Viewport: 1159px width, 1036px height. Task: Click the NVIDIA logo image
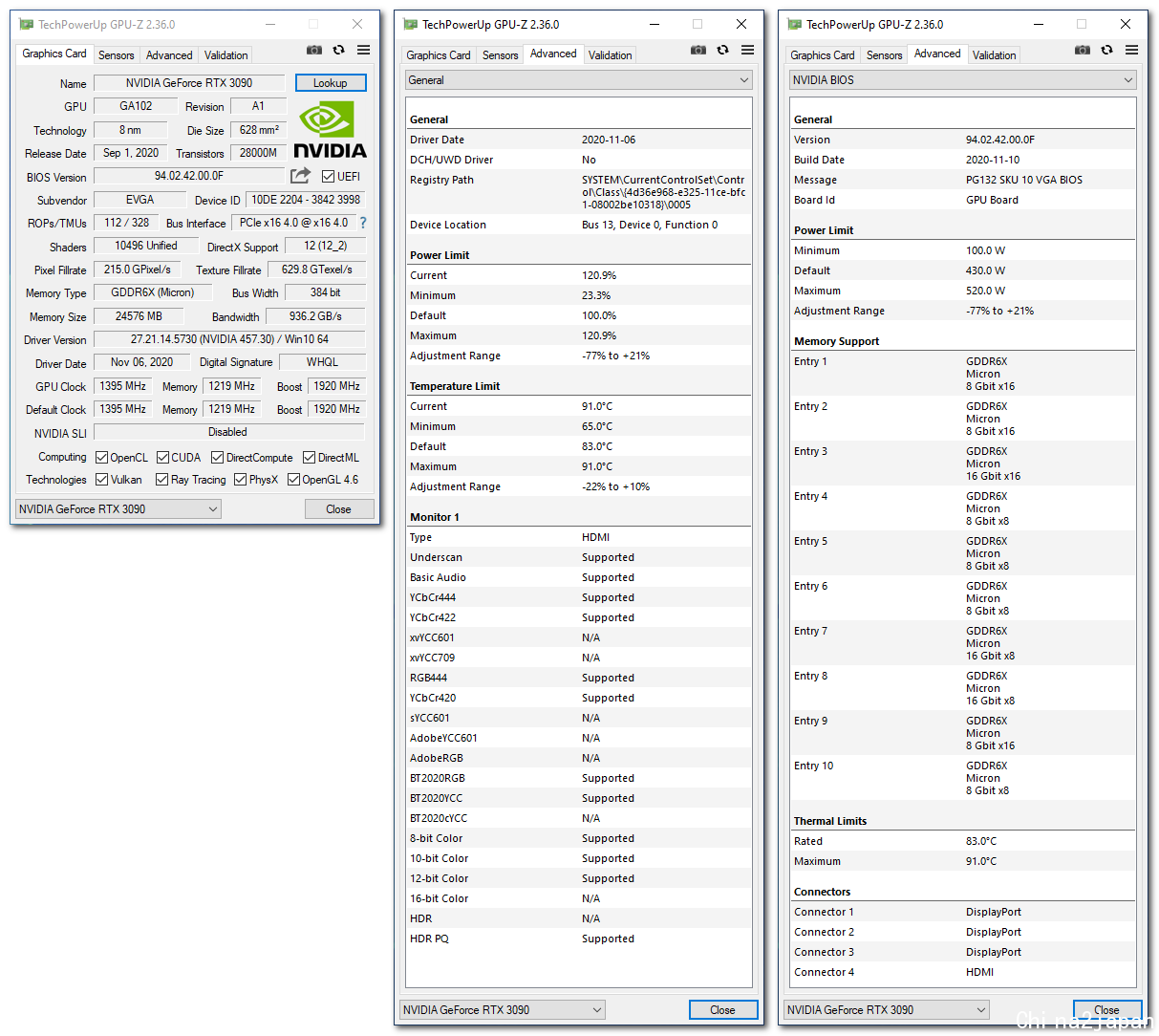point(330,131)
